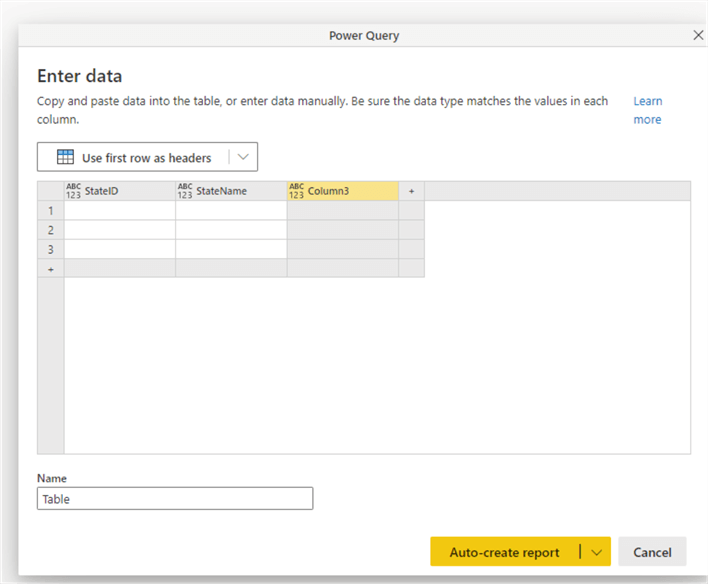Click the first StateID cell in row 1

pyautogui.click(x=120, y=210)
